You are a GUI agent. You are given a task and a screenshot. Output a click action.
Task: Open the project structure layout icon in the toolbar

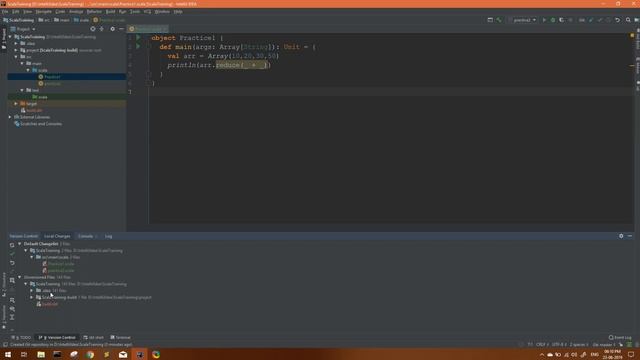click(x=490, y=20)
